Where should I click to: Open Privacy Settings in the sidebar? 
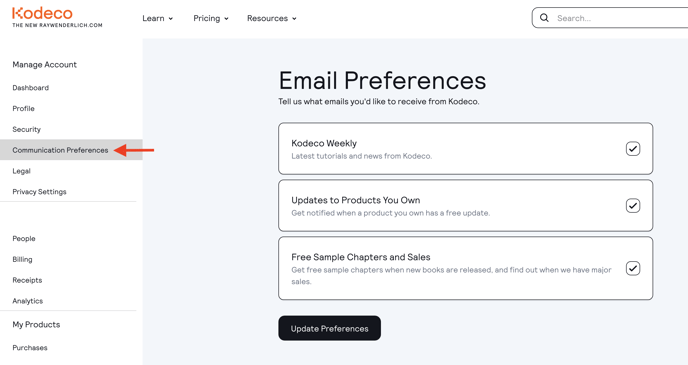39,192
